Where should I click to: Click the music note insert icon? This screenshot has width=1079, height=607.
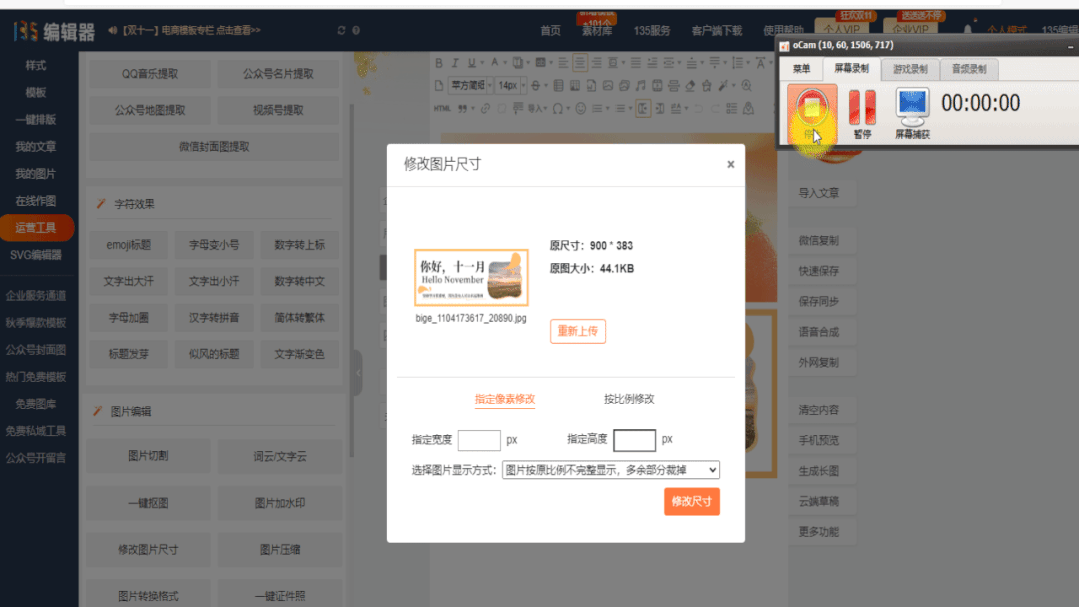point(642,85)
